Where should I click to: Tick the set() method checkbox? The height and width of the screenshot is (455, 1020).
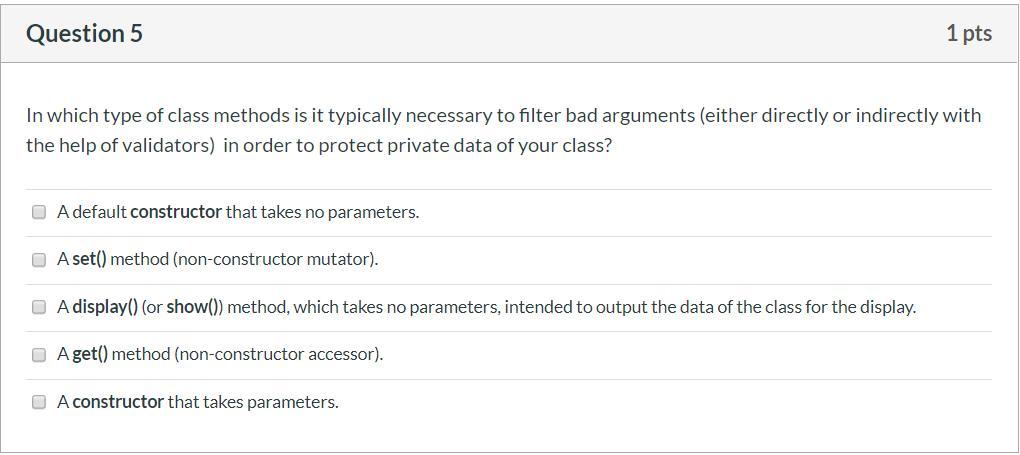[39, 260]
